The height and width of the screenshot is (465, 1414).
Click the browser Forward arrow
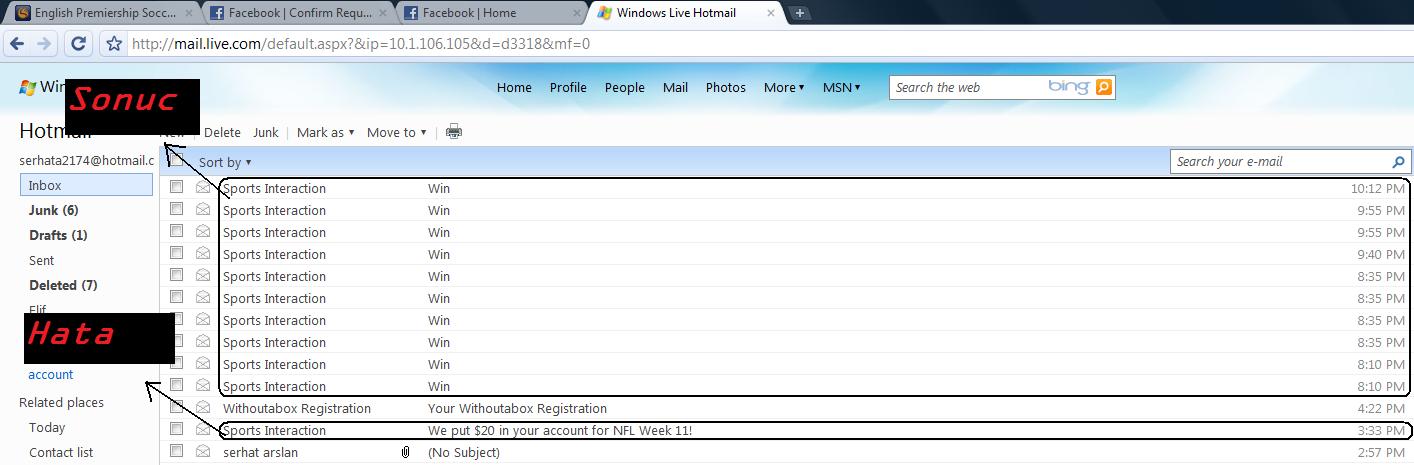point(43,44)
